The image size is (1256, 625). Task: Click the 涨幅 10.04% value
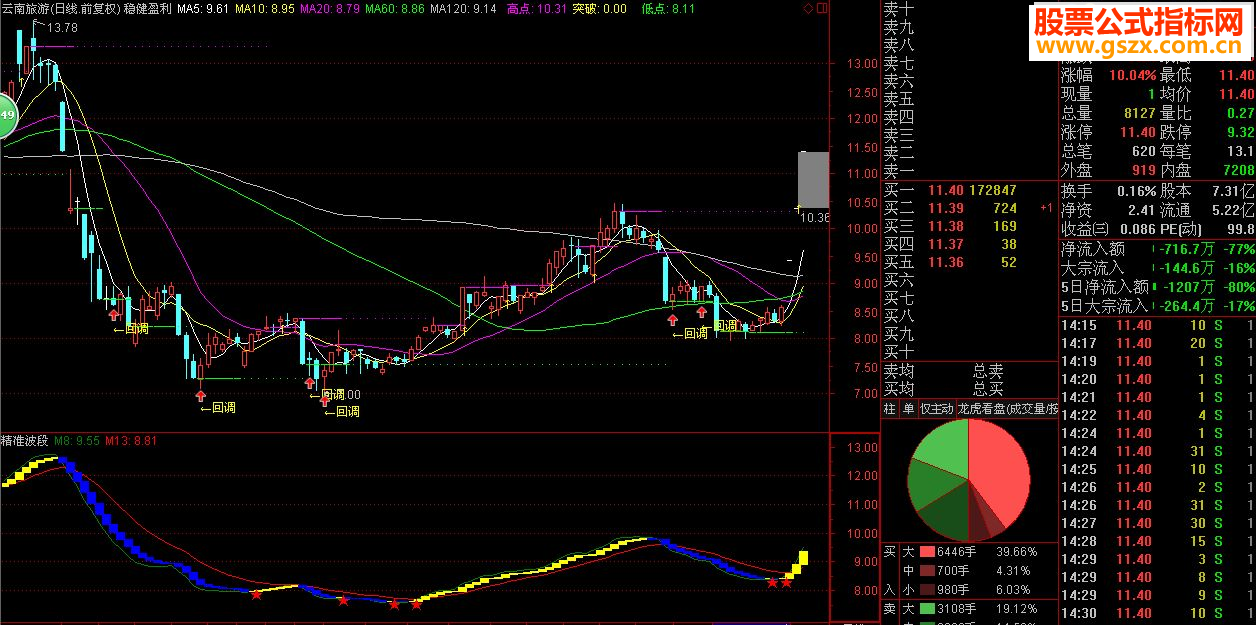tap(1132, 75)
